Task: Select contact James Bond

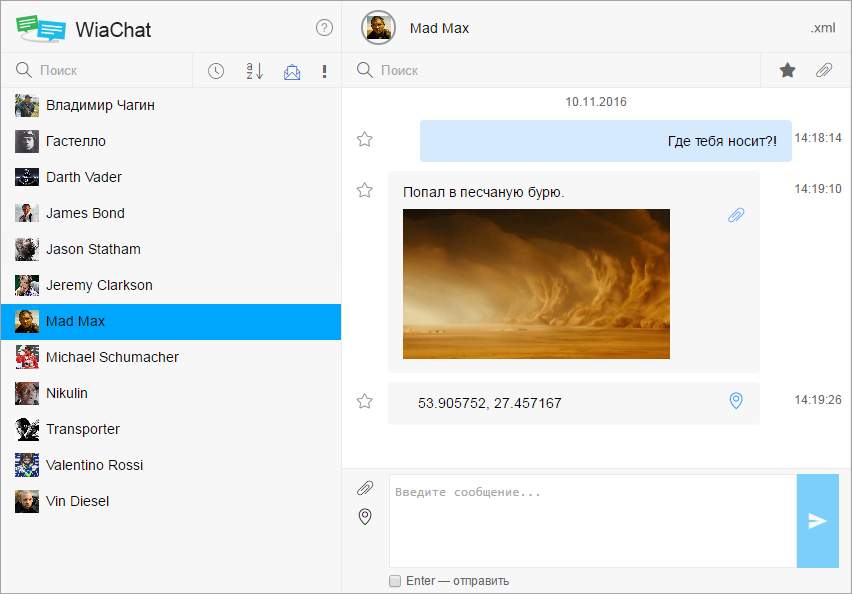Action: point(171,213)
